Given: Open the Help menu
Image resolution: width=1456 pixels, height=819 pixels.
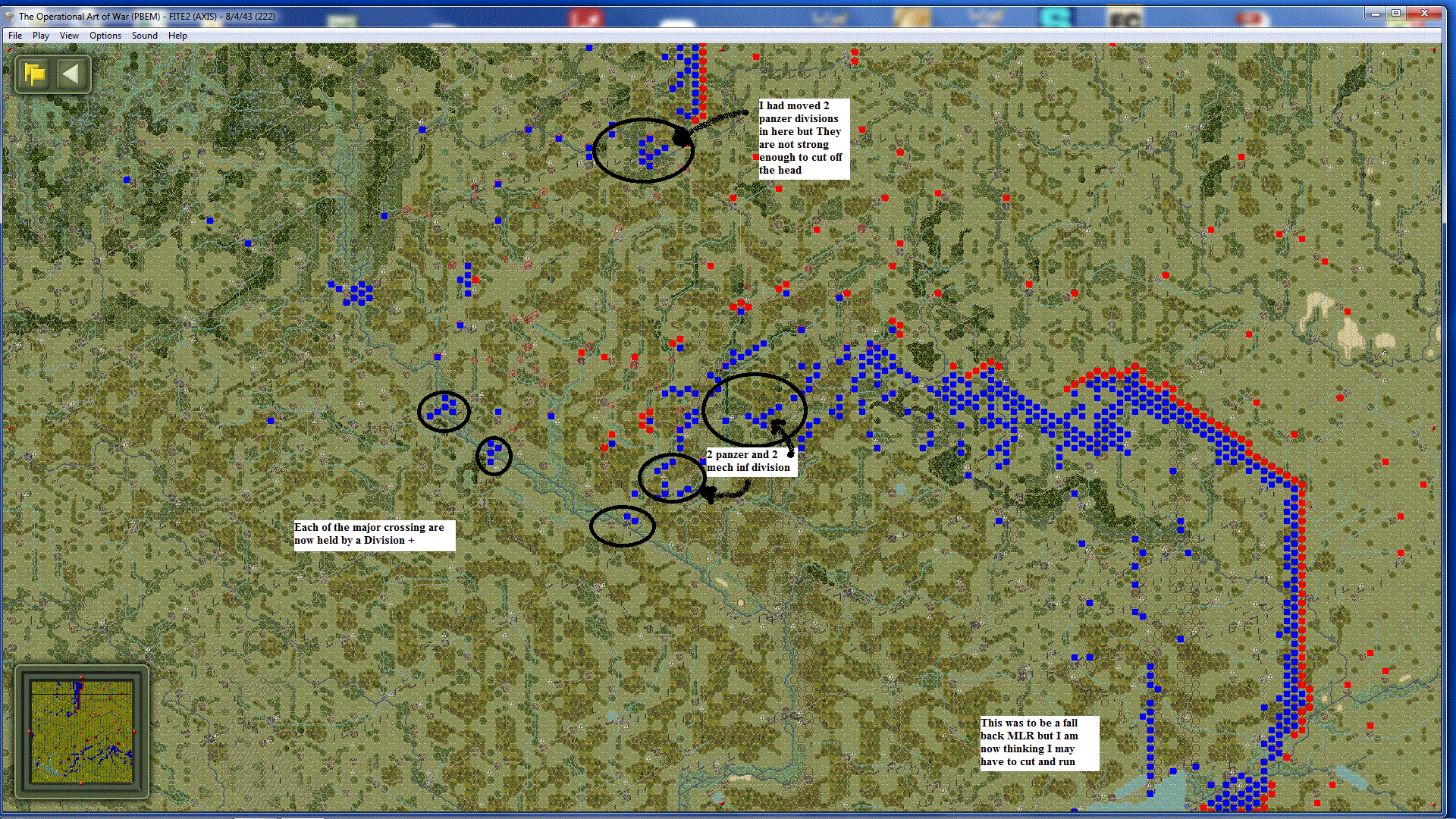Looking at the screenshot, I should click(x=177, y=36).
